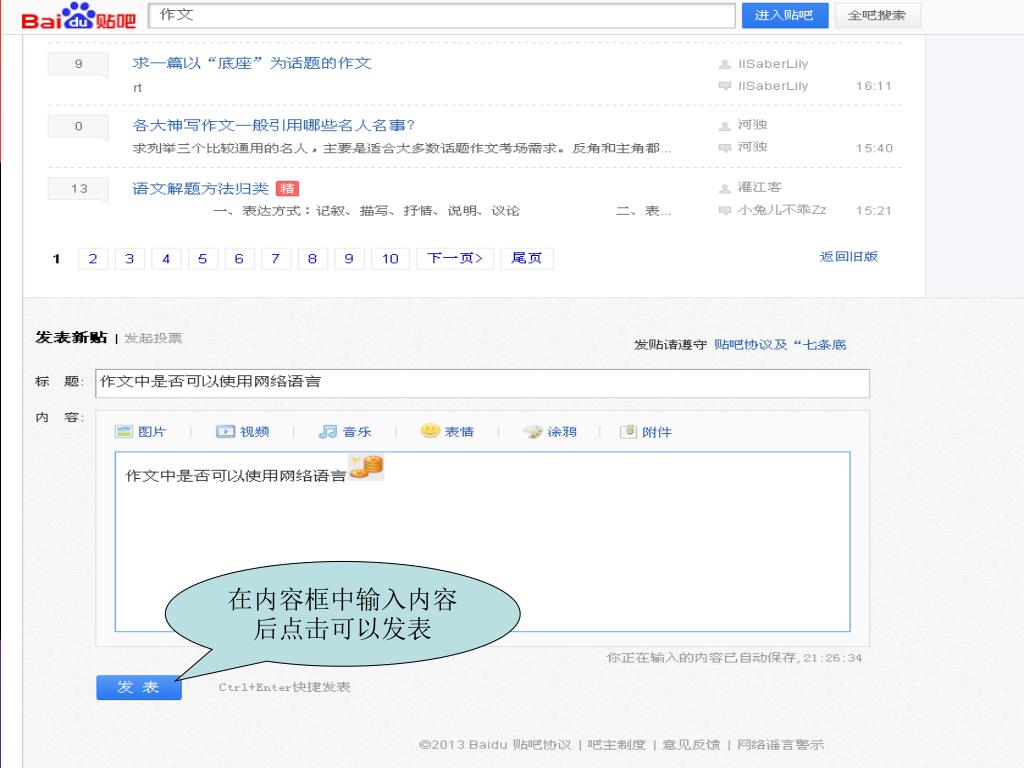Viewport: 1024px width, 768px height.
Task: Go to page 9
Action: click(349, 259)
